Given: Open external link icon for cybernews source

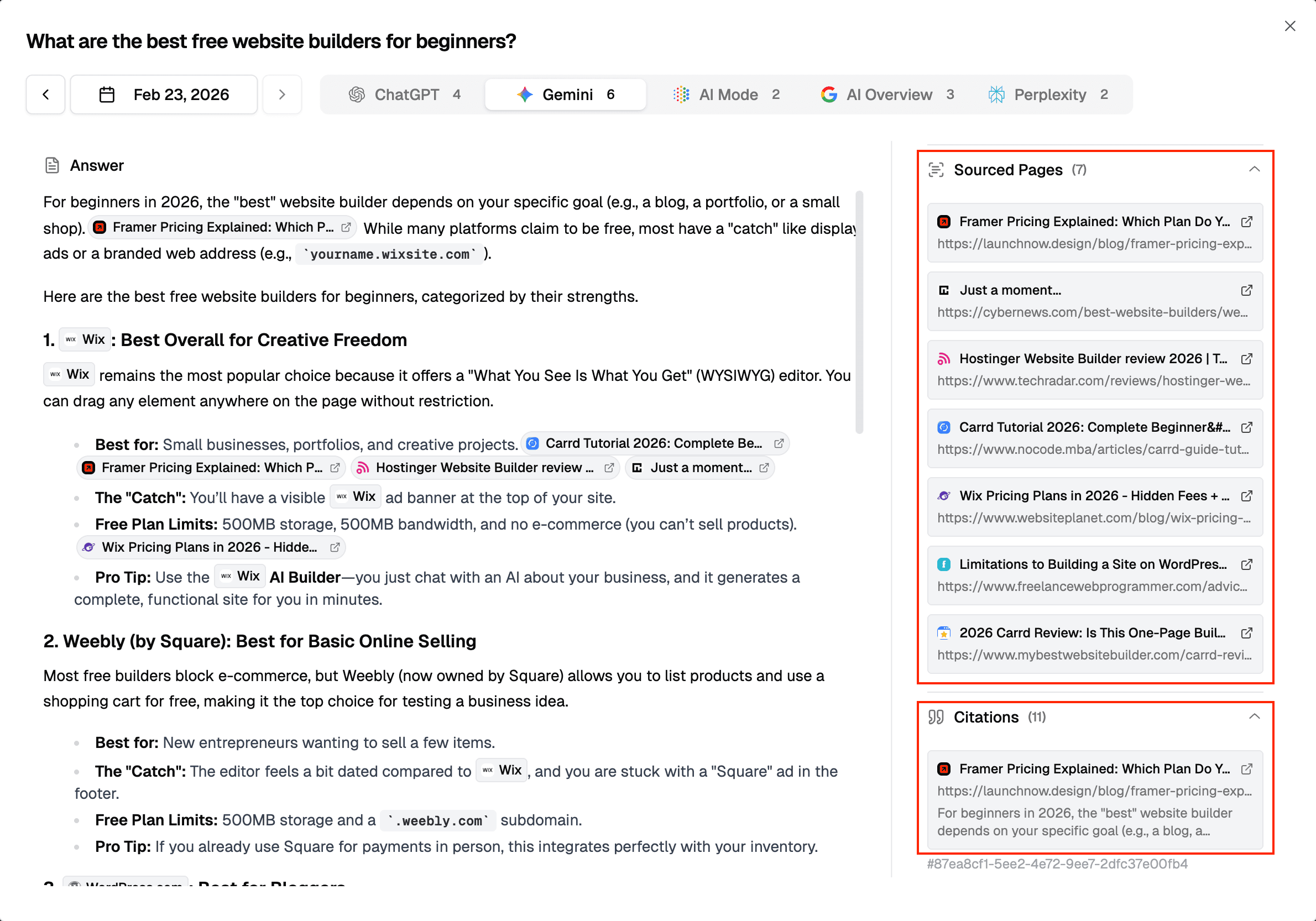Looking at the screenshot, I should (1246, 291).
